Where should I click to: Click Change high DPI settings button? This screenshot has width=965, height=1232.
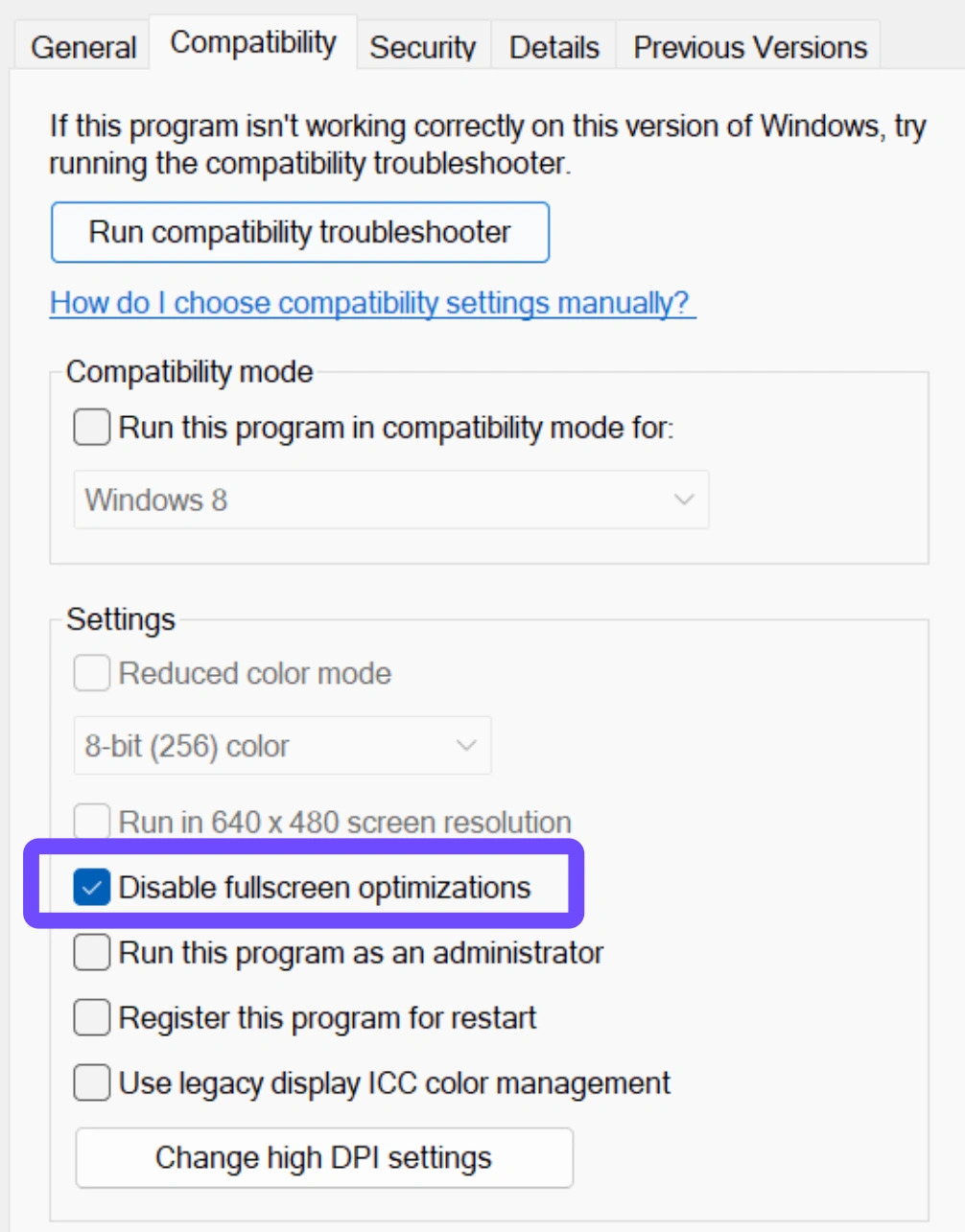324,1158
